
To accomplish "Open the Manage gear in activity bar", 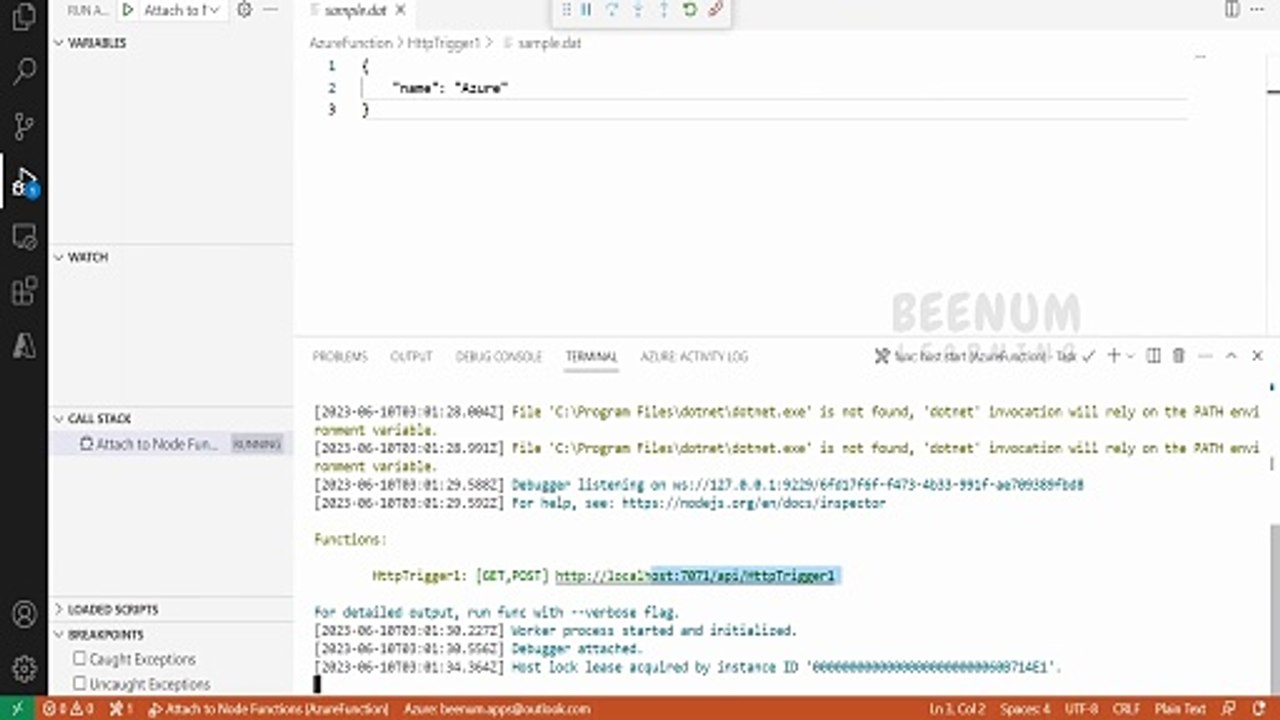I will point(24,669).
